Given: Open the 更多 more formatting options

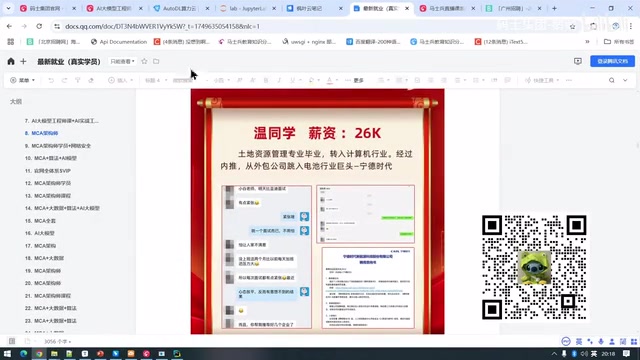Looking at the screenshot, I should (x=354, y=80).
